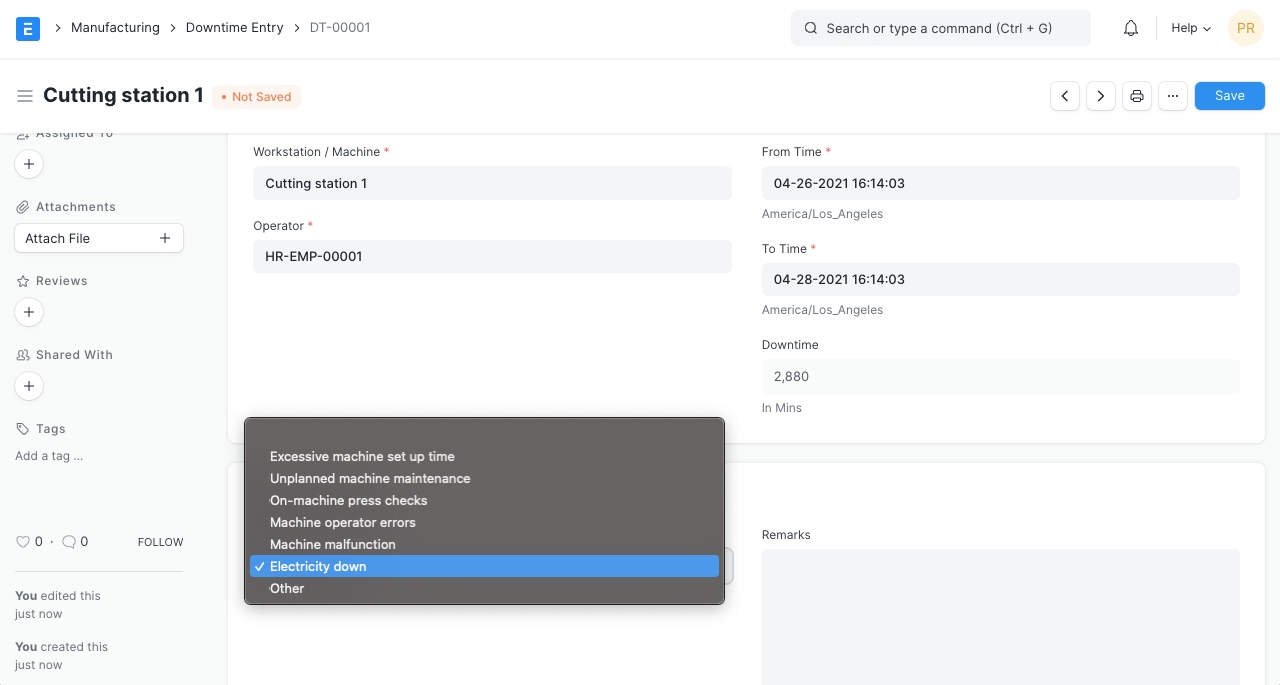Add a review with the plus button
Image resolution: width=1280 pixels, height=685 pixels.
click(29, 312)
